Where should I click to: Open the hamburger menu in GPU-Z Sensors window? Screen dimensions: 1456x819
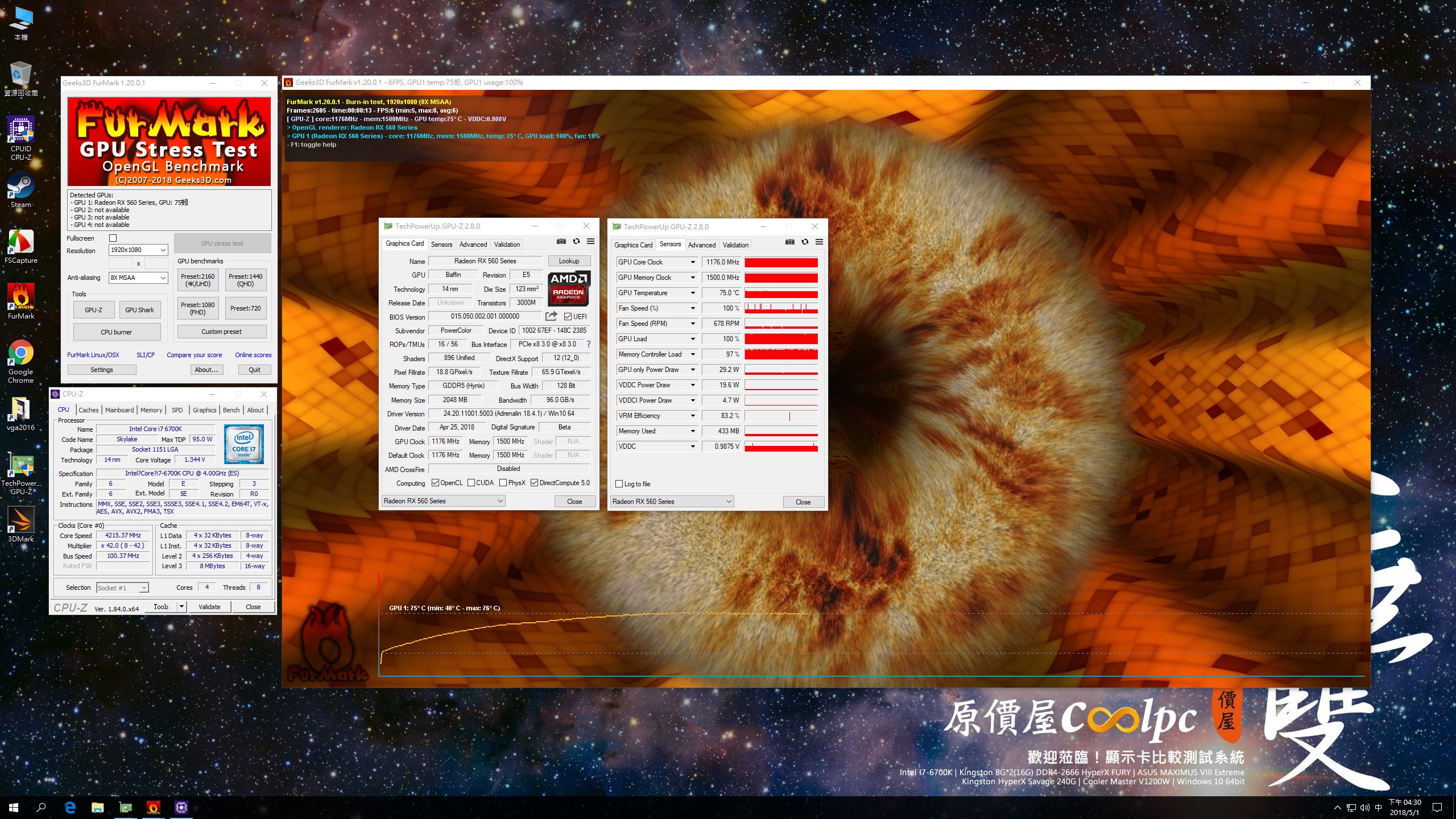pos(820,242)
